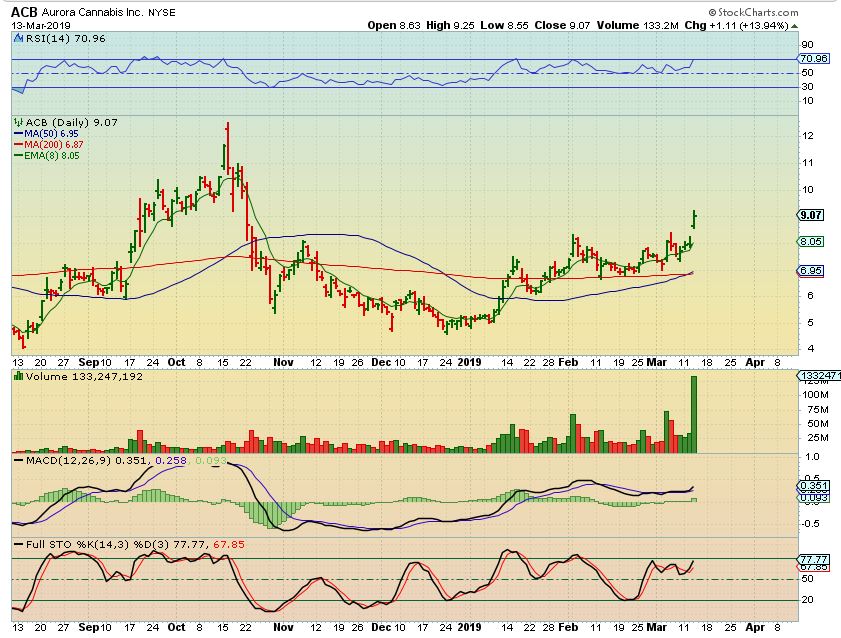Click the ACB (Daily) 9.07 legend text
841x638 pixels.
(71, 122)
